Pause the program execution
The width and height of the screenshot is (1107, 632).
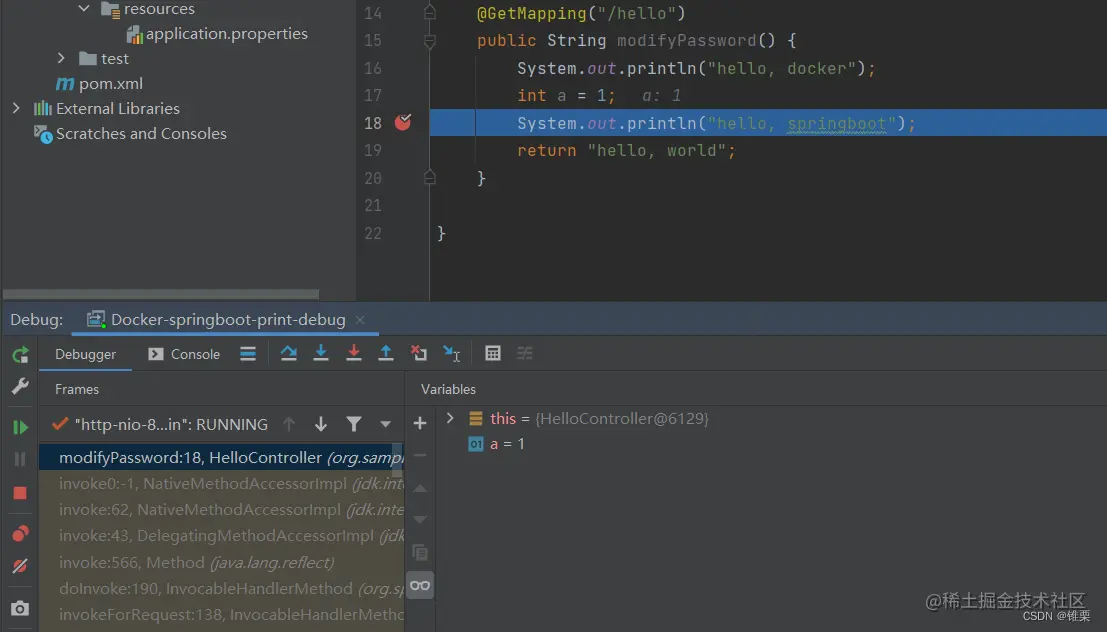click(x=20, y=460)
